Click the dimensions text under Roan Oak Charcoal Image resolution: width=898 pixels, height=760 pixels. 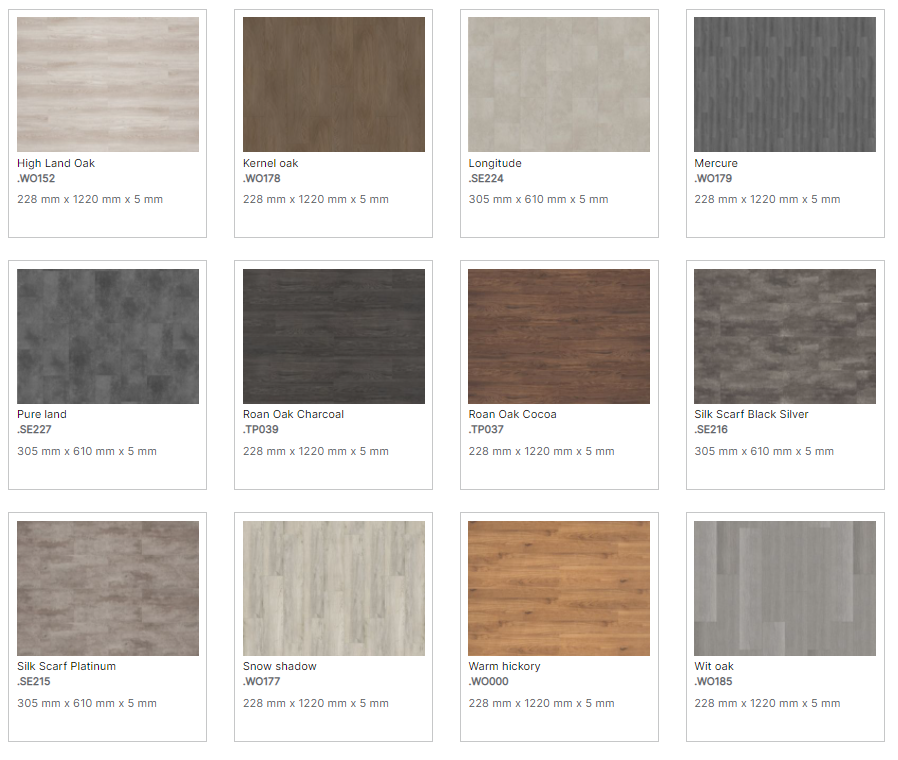(x=316, y=451)
